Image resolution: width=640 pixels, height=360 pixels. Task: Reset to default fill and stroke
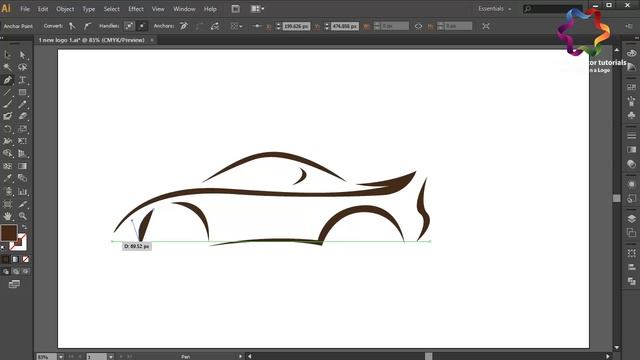3,247
